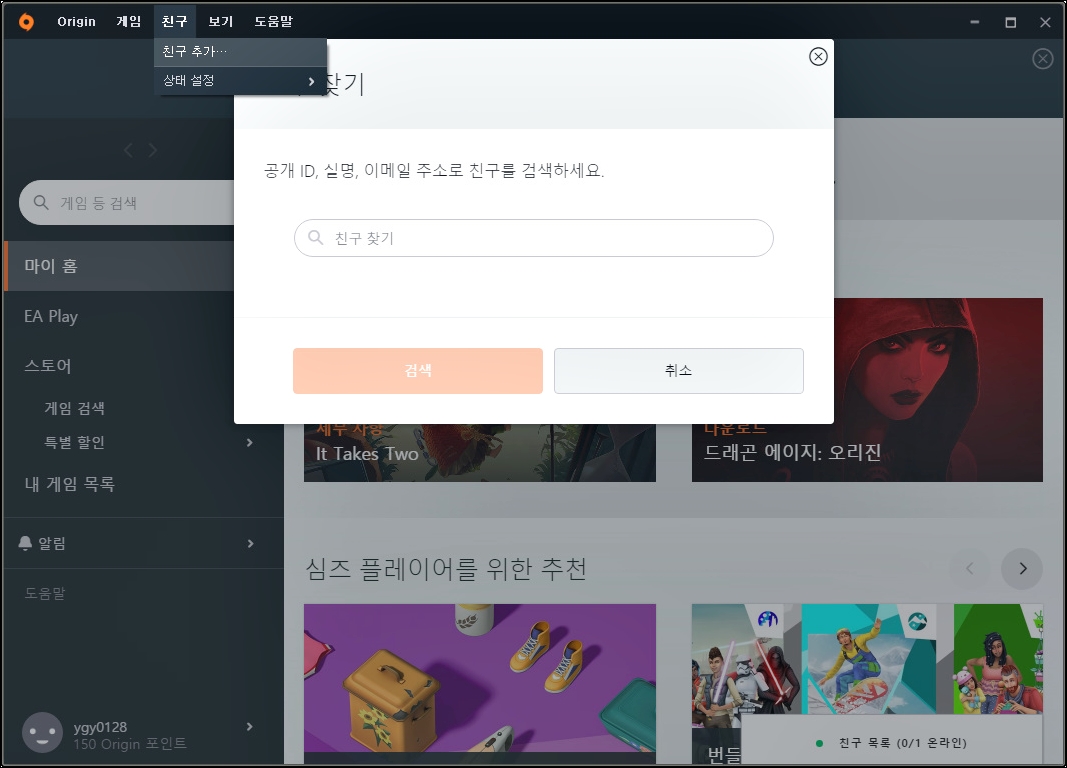Click the 게임 등 검색 sidebar search box

pos(127,203)
